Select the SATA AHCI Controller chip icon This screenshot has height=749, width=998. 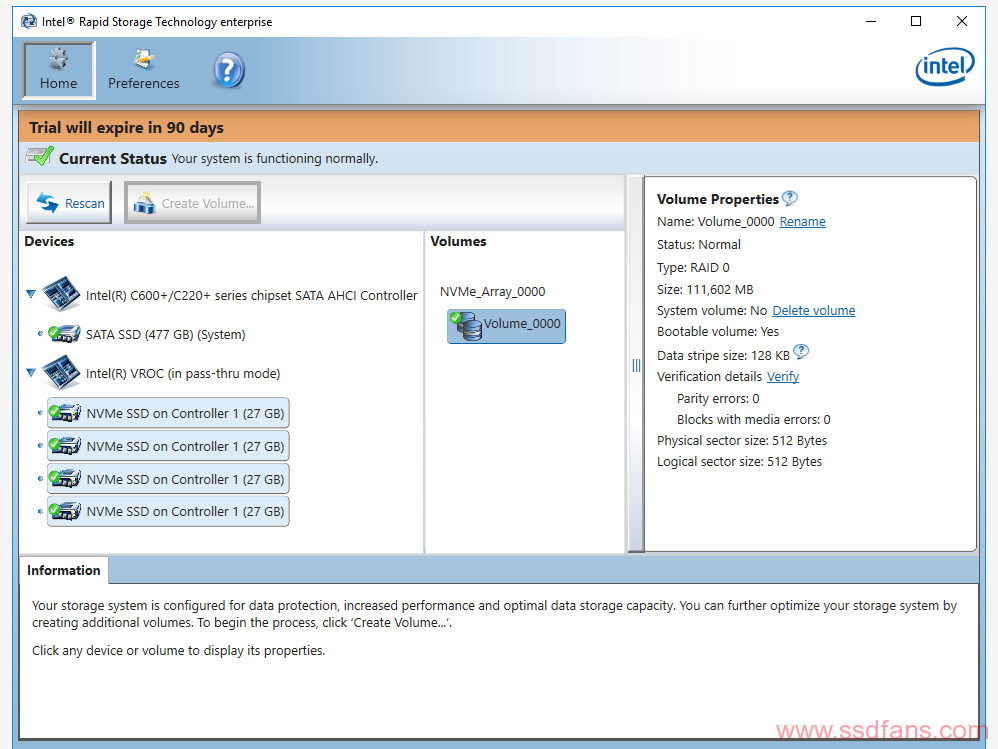[x=61, y=293]
